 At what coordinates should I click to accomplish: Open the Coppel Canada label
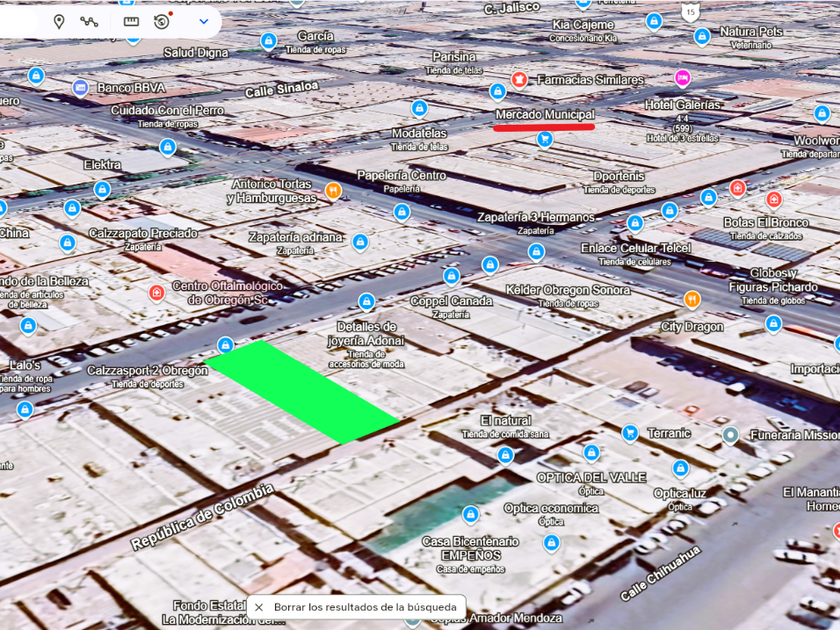click(451, 301)
